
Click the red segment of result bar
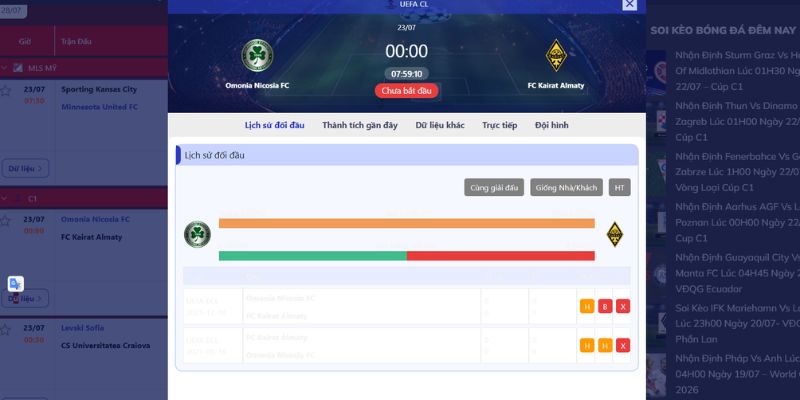click(501, 256)
